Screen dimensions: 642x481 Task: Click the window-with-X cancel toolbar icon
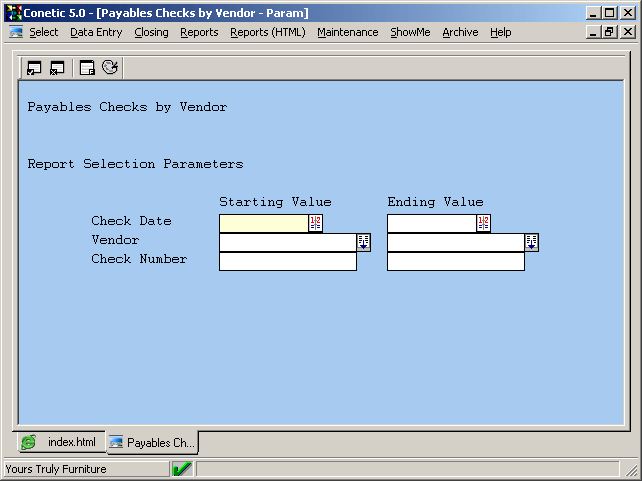click(x=57, y=68)
